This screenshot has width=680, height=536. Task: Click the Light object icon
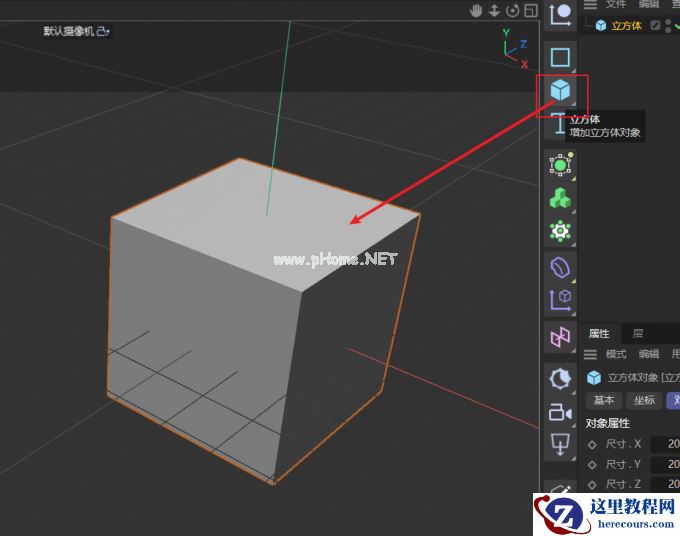[560, 445]
